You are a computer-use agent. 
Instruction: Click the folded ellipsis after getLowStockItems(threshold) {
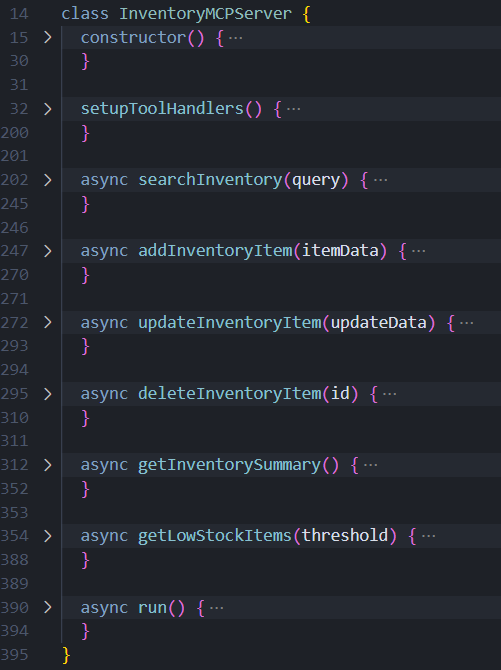tap(428, 536)
